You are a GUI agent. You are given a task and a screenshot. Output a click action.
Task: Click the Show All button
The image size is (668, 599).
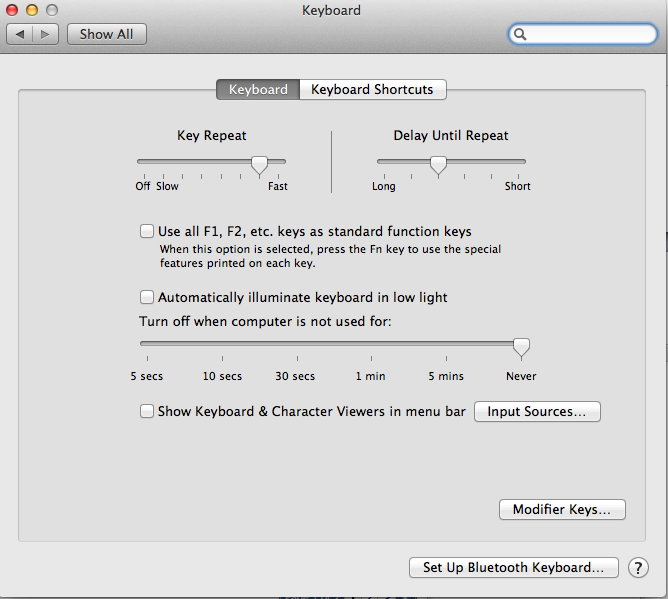(x=107, y=34)
